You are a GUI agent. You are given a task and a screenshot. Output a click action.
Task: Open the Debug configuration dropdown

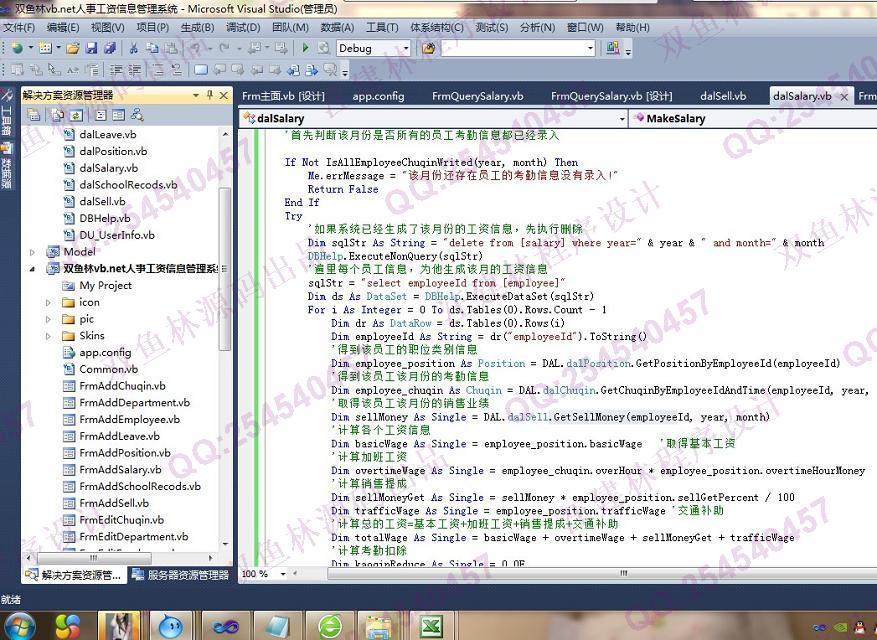(x=407, y=49)
